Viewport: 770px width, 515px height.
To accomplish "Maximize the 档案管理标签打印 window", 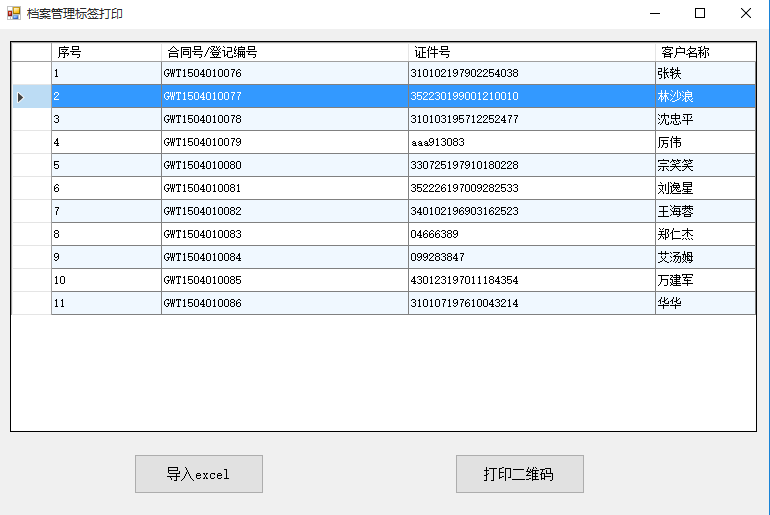I will [700, 13].
